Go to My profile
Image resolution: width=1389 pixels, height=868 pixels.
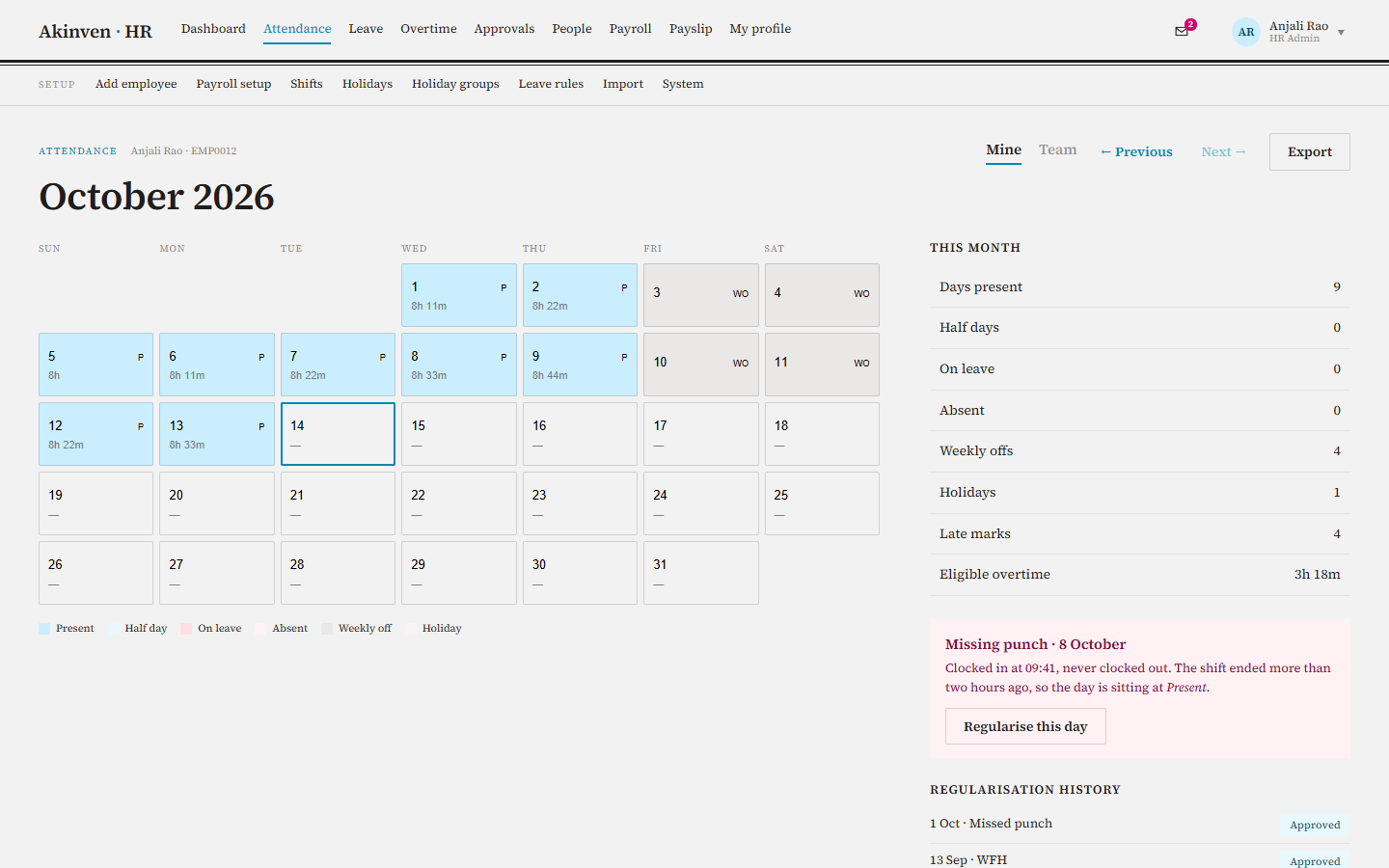[x=760, y=29]
